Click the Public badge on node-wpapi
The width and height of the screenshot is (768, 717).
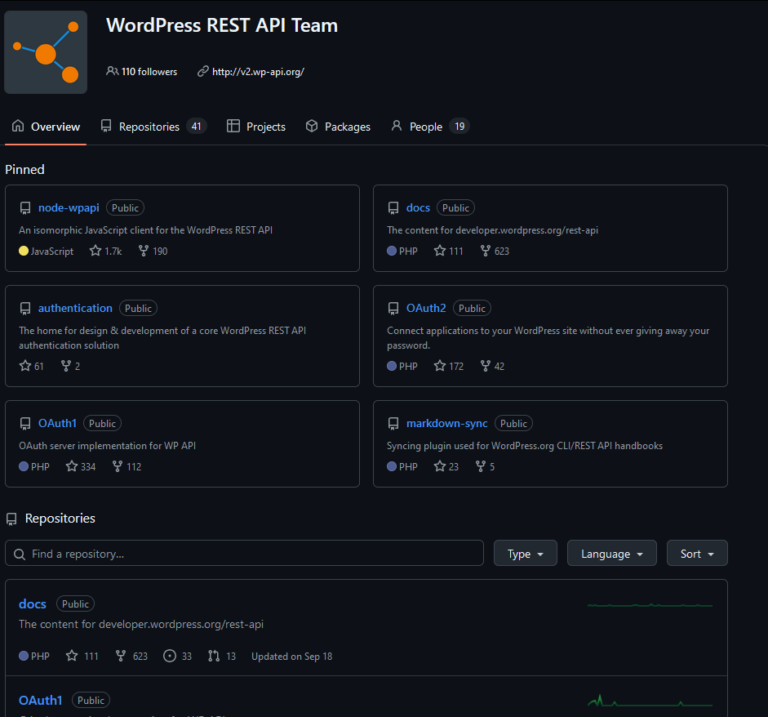pos(125,208)
